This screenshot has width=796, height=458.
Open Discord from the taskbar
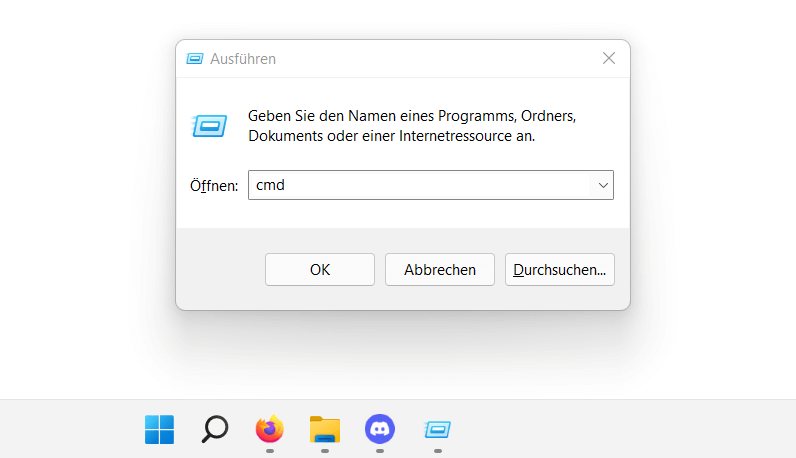tap(380, 429)
